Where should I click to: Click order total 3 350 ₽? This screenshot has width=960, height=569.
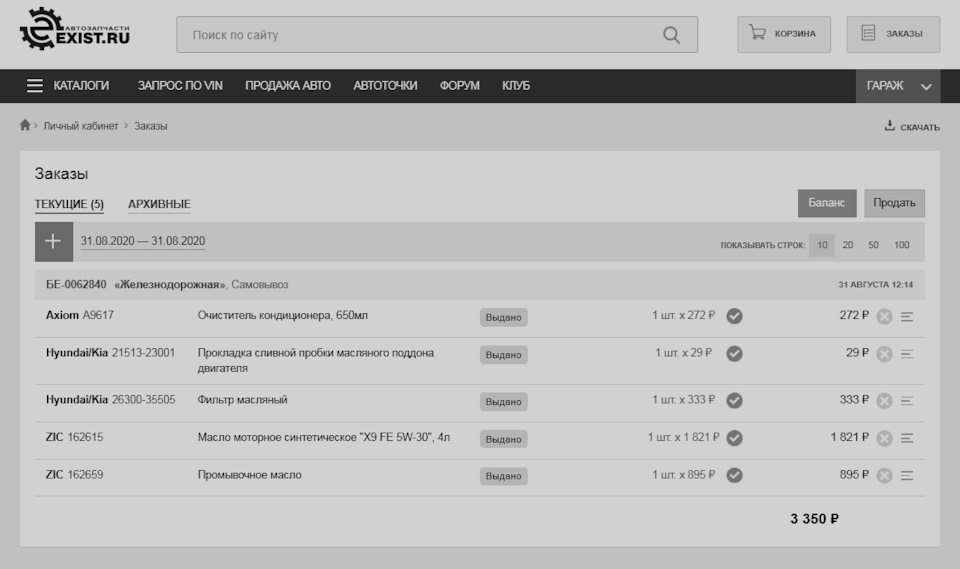pos(814,519)
